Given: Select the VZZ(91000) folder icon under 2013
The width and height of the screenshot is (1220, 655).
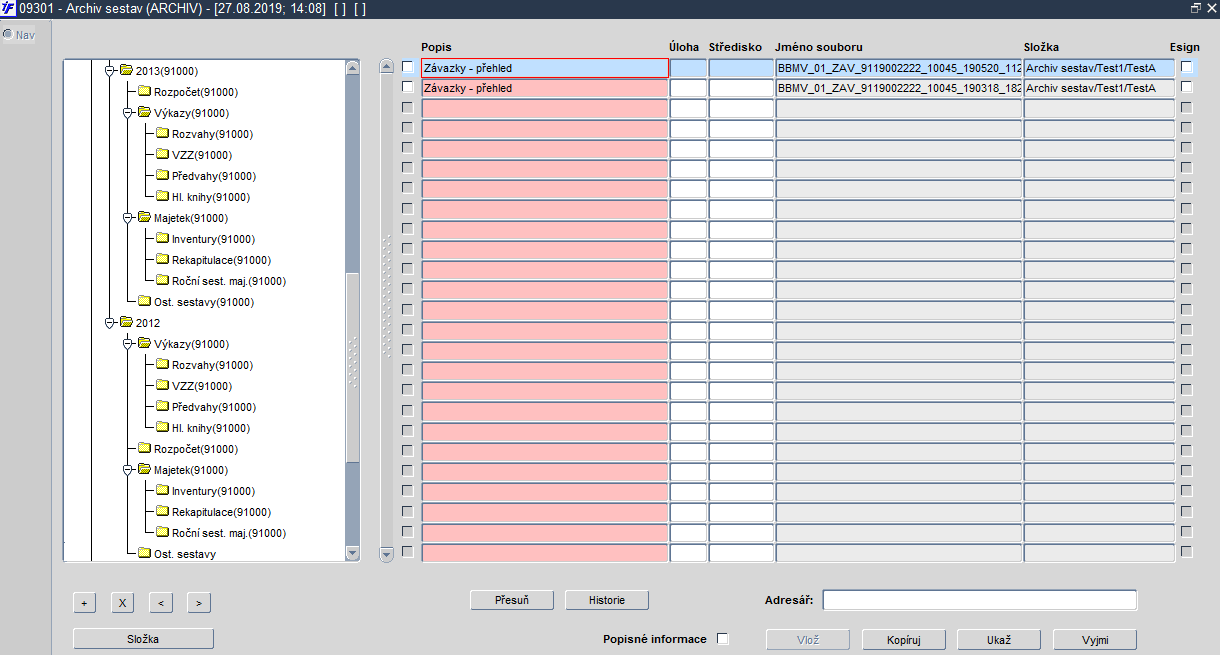Looking at the screenshot, I should click(162, 154).
